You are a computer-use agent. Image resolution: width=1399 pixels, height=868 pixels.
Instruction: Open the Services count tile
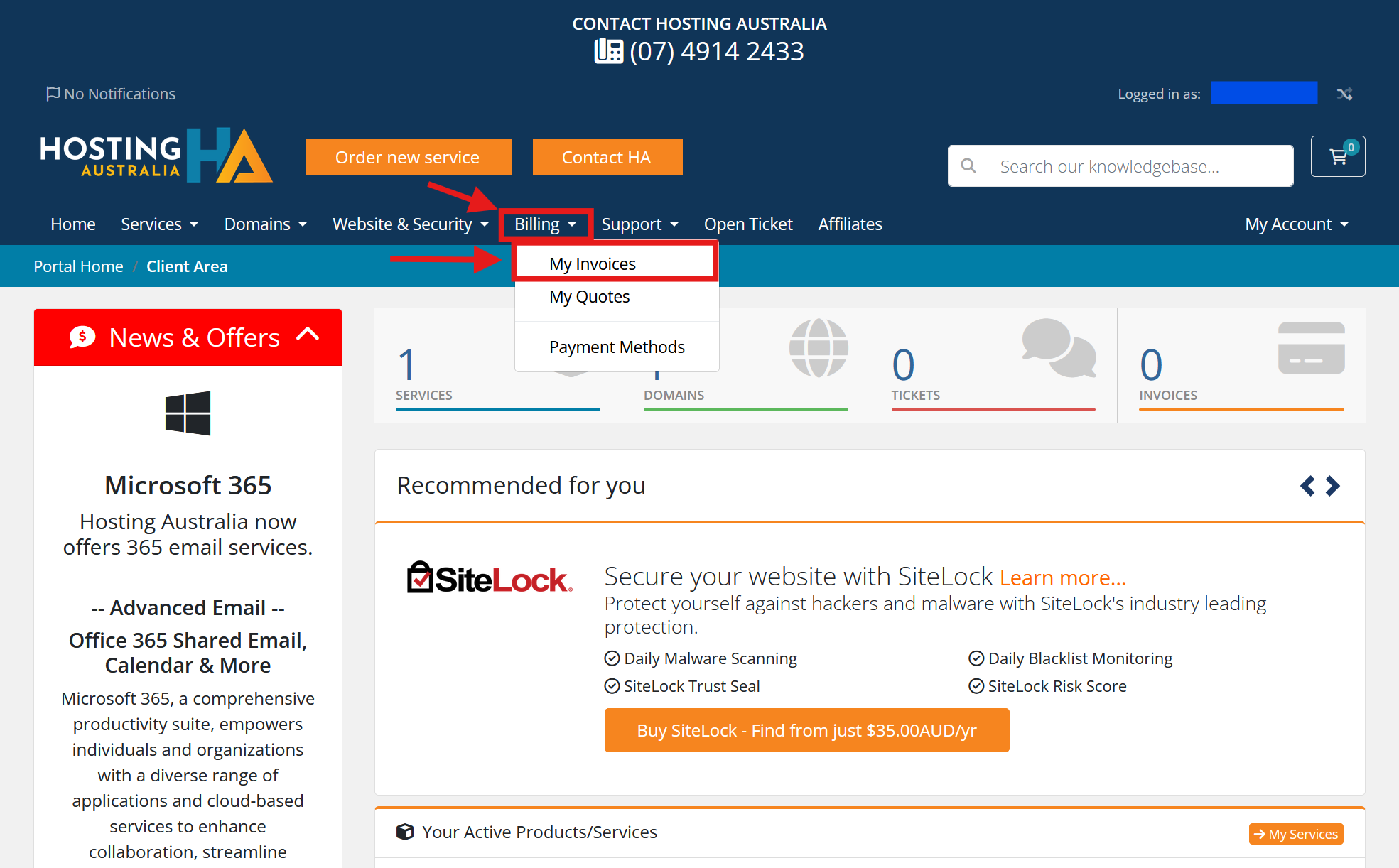[x=497, y=366]
